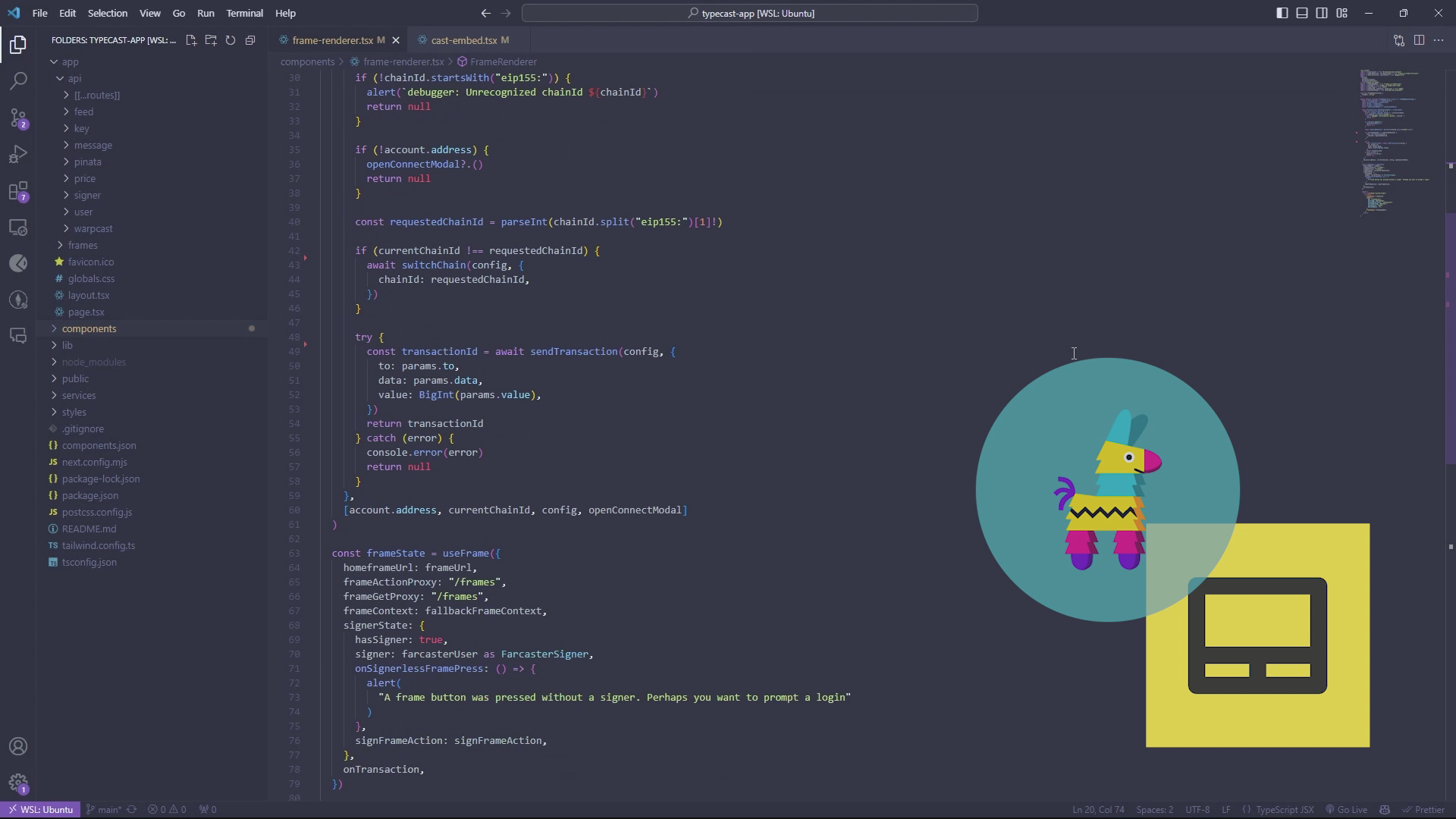Image resolution: width=1456 pixels, height=819 pixels.
Task: Change TypeScript JSX language mode
Action: [x=1285, y=809]
